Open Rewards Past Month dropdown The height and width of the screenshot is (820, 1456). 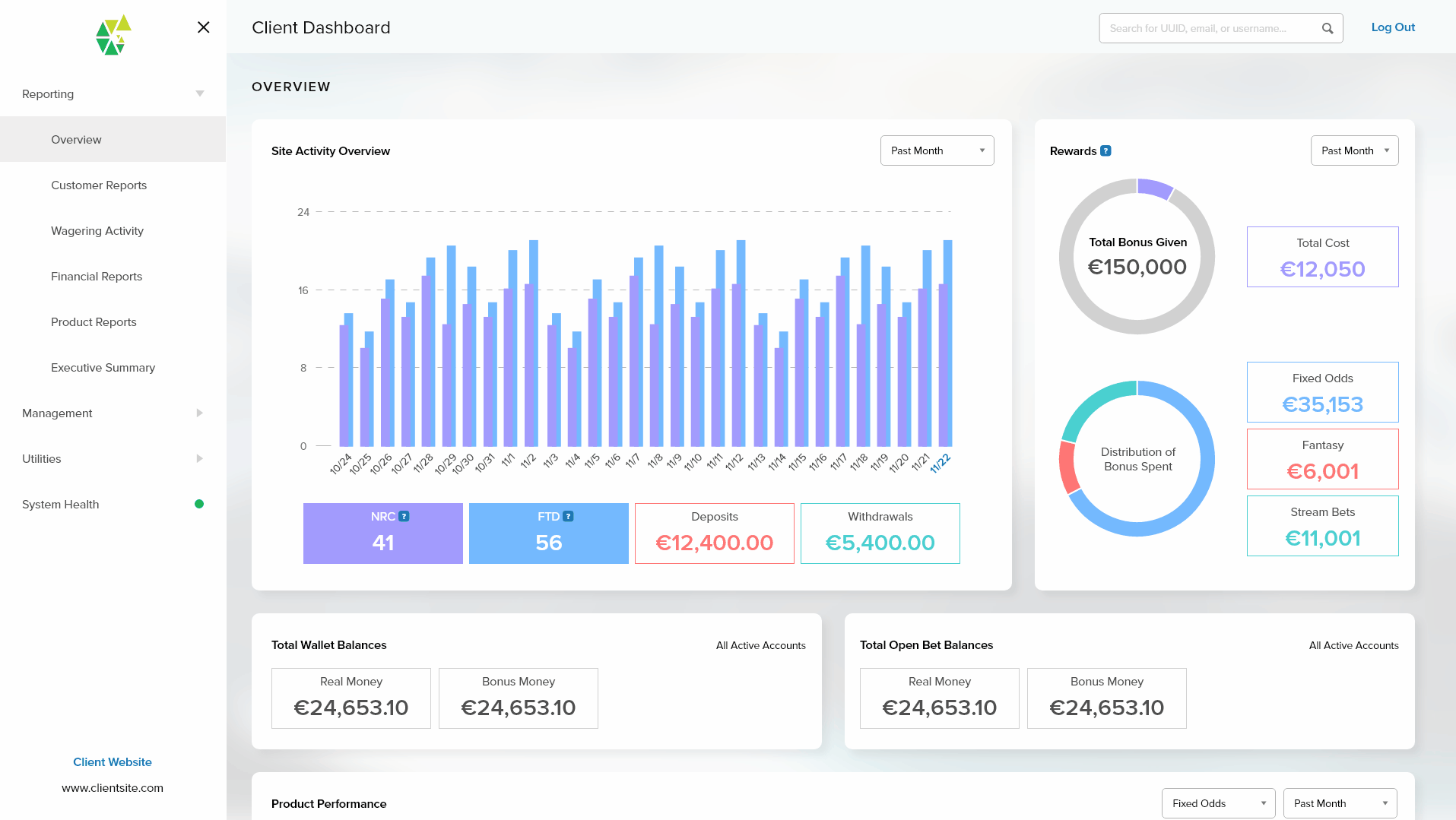(x=1354, y=150)
